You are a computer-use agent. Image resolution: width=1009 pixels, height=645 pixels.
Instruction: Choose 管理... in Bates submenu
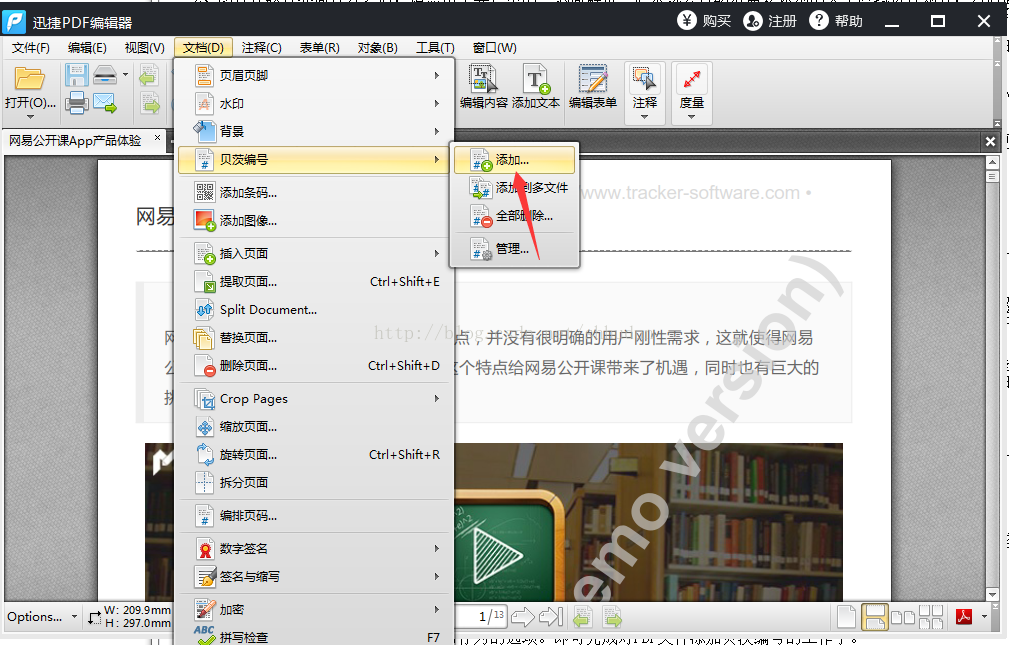[x=514, y=248]
